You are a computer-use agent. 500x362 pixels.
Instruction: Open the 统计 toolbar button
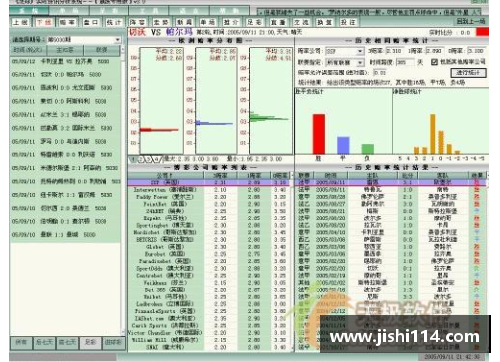114,22
